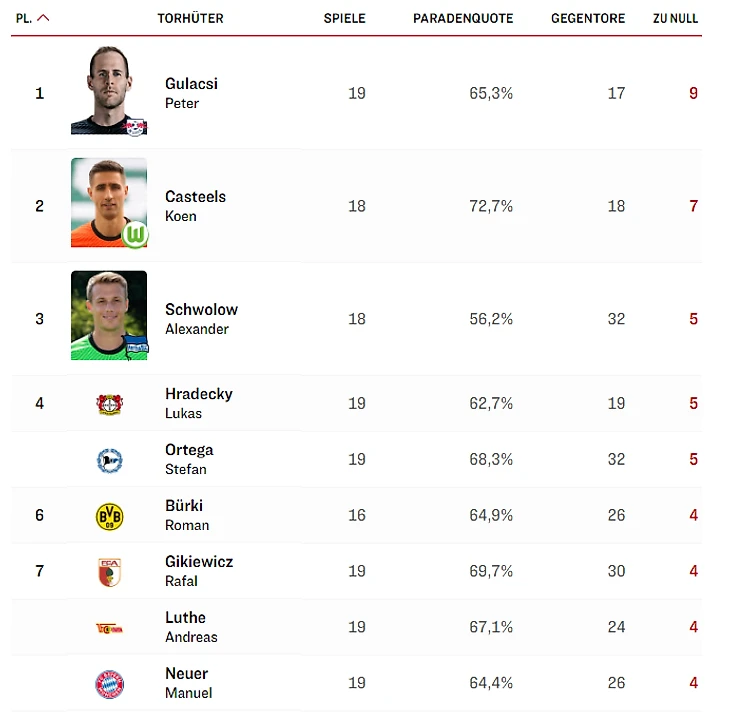Open Neuer Manuel's player profile link

tap(188, 683)
